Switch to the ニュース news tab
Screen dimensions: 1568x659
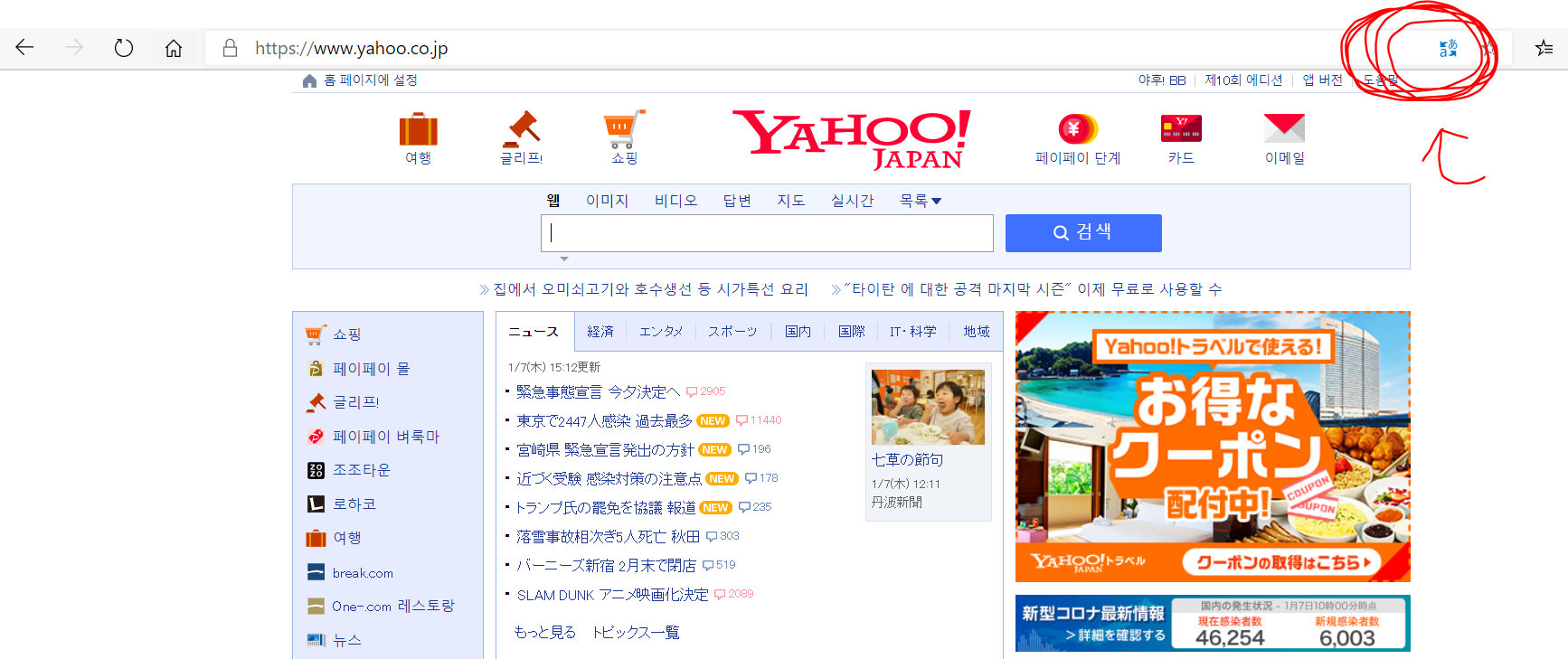534,332
